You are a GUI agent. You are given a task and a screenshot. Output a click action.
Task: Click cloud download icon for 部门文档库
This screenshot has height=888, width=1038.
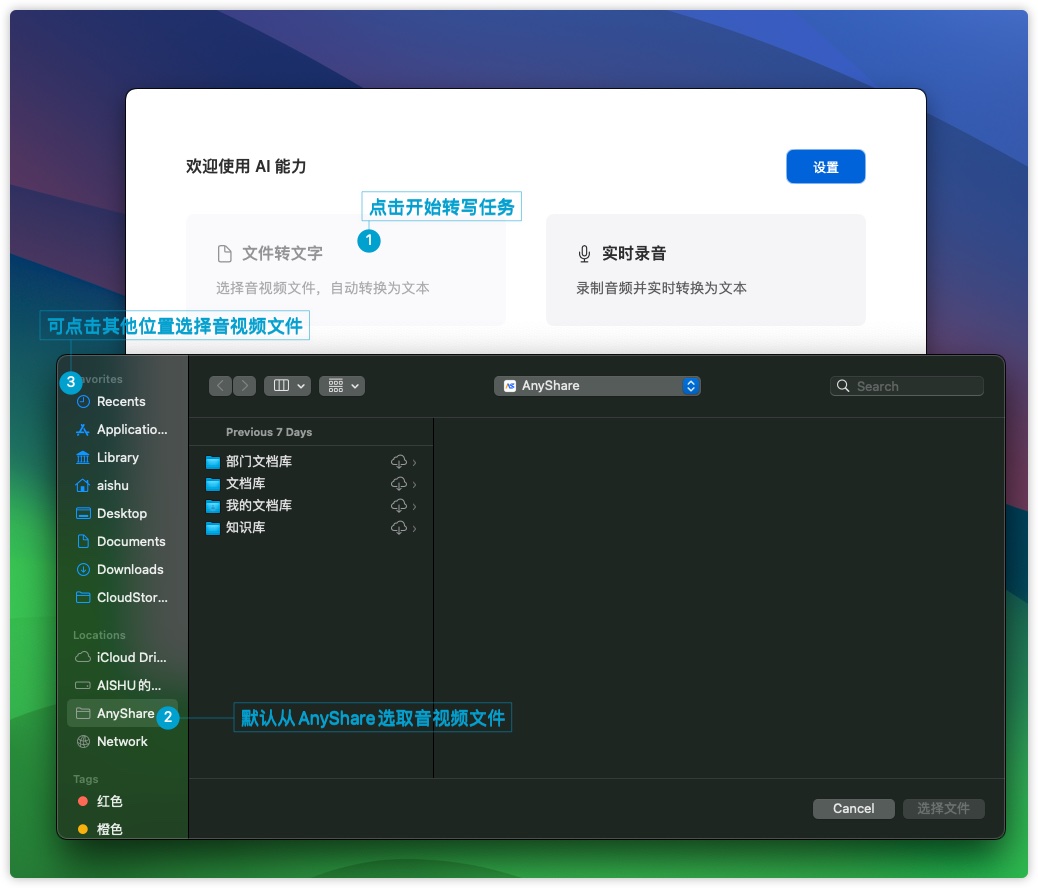tap(399, 462)
